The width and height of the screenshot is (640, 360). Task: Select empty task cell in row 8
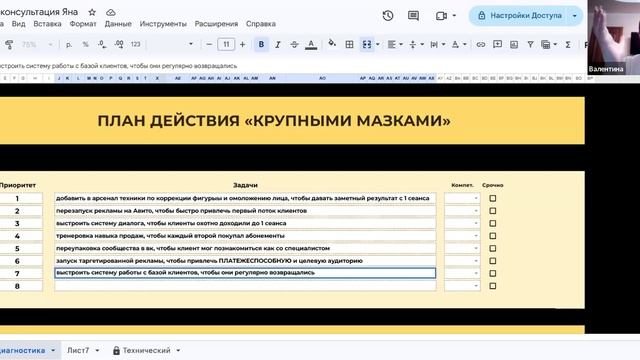245,286
